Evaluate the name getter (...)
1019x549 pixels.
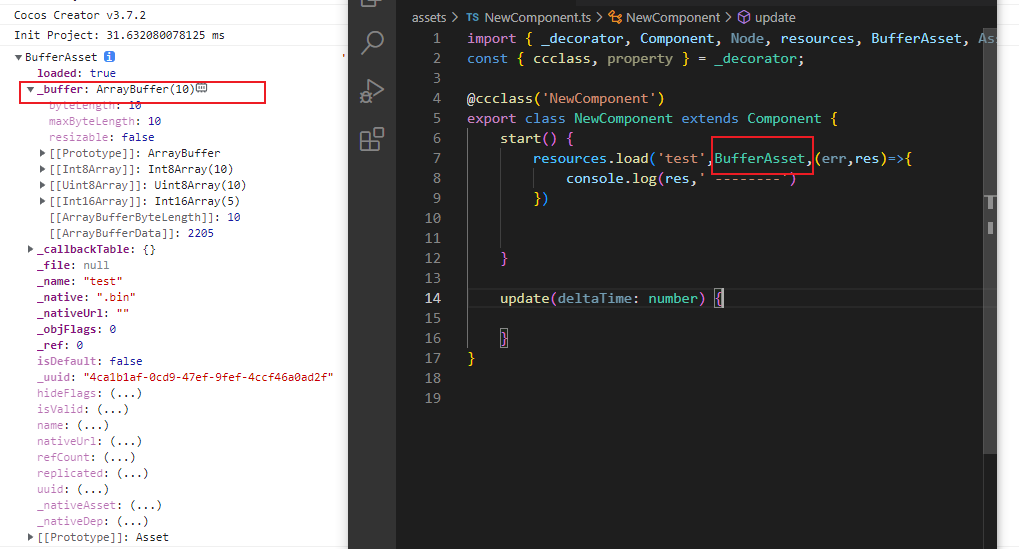point(94,426)
